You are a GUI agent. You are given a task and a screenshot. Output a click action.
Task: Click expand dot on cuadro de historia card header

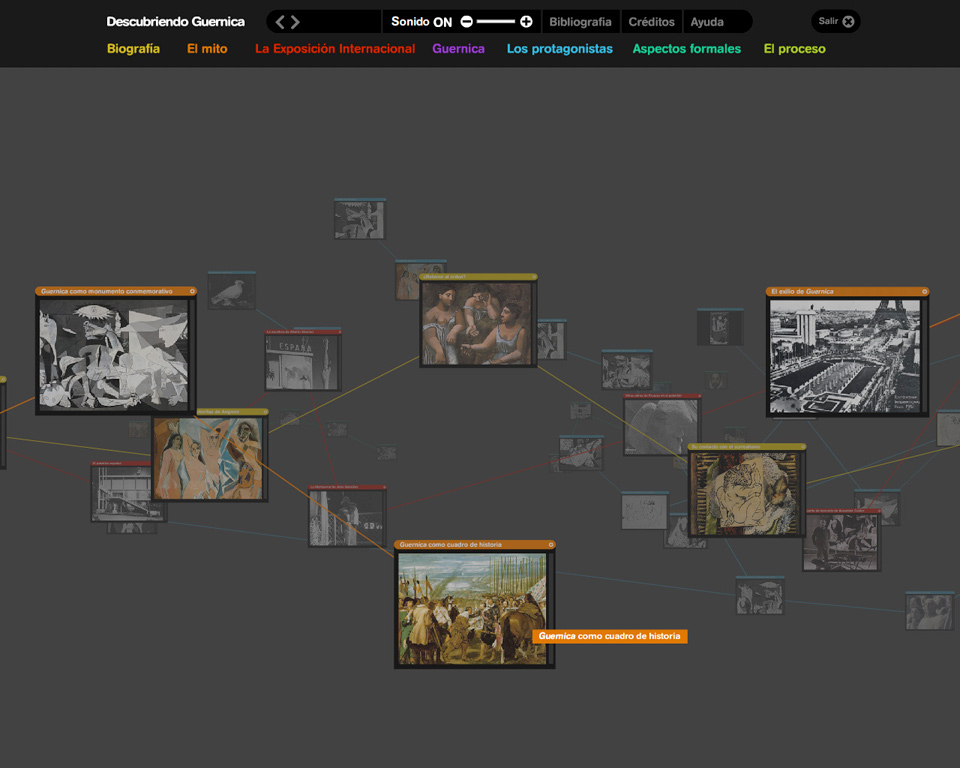[550, 544]
